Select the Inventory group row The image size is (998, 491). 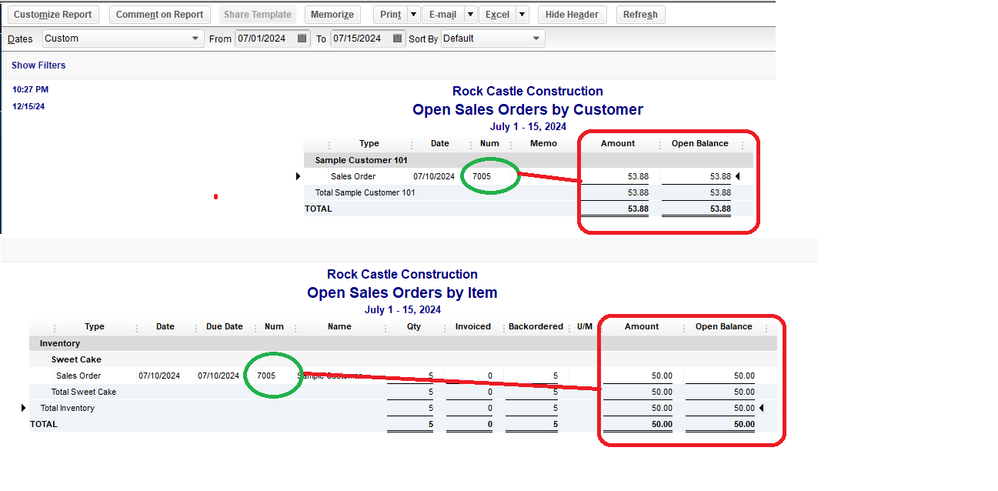403,344
